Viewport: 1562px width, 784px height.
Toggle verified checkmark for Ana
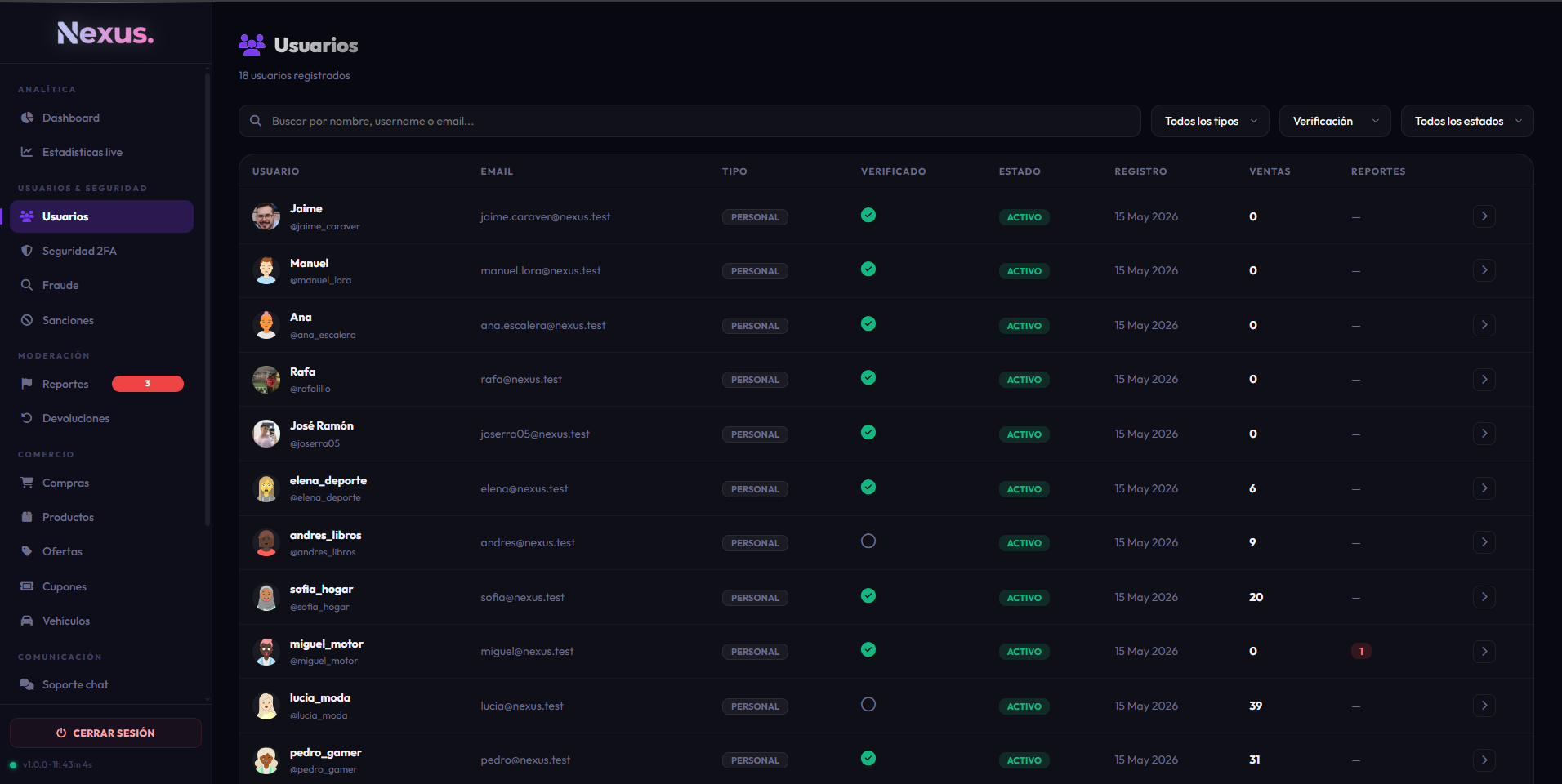point(868,323)
